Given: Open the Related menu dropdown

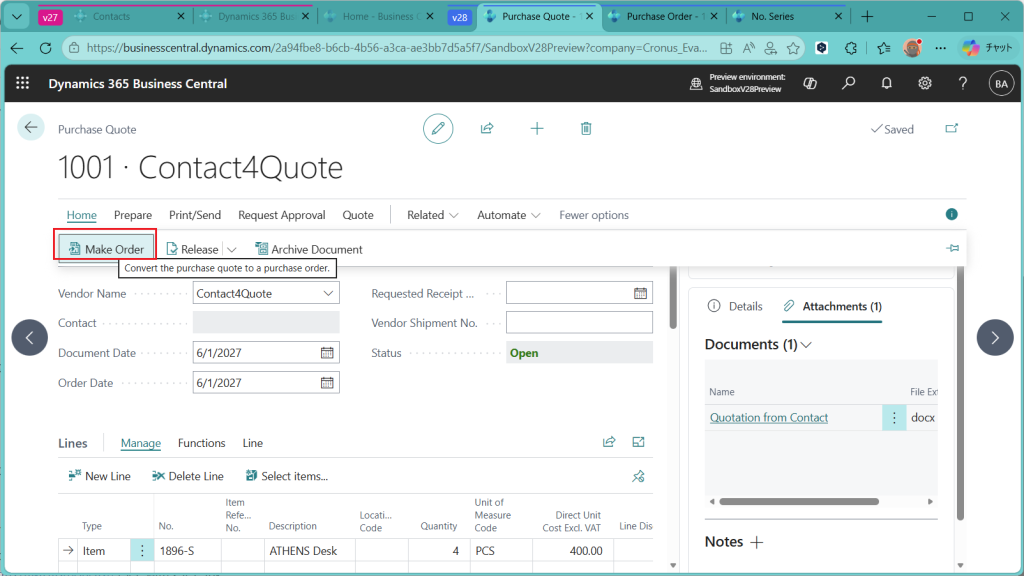Looking at the screenshot, I should click(432, 215).
